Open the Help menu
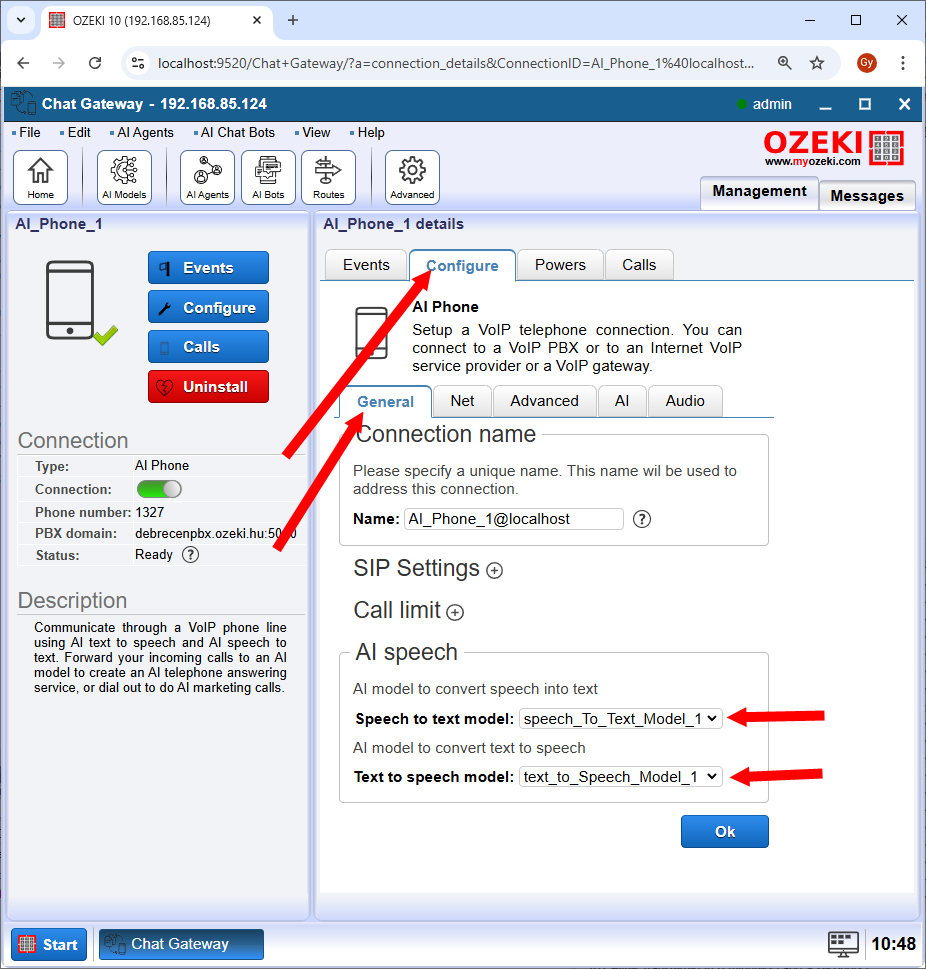This screenshot has height=969, width=926. point(371,133)
